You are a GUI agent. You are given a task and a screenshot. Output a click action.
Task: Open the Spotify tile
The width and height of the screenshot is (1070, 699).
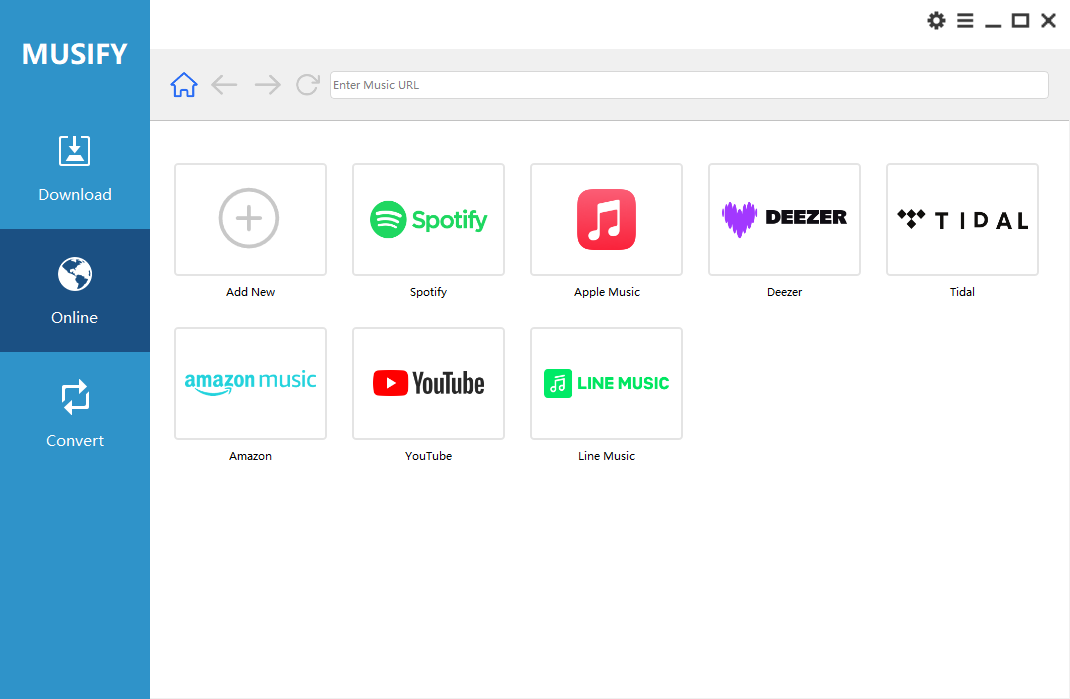point(429,219)
